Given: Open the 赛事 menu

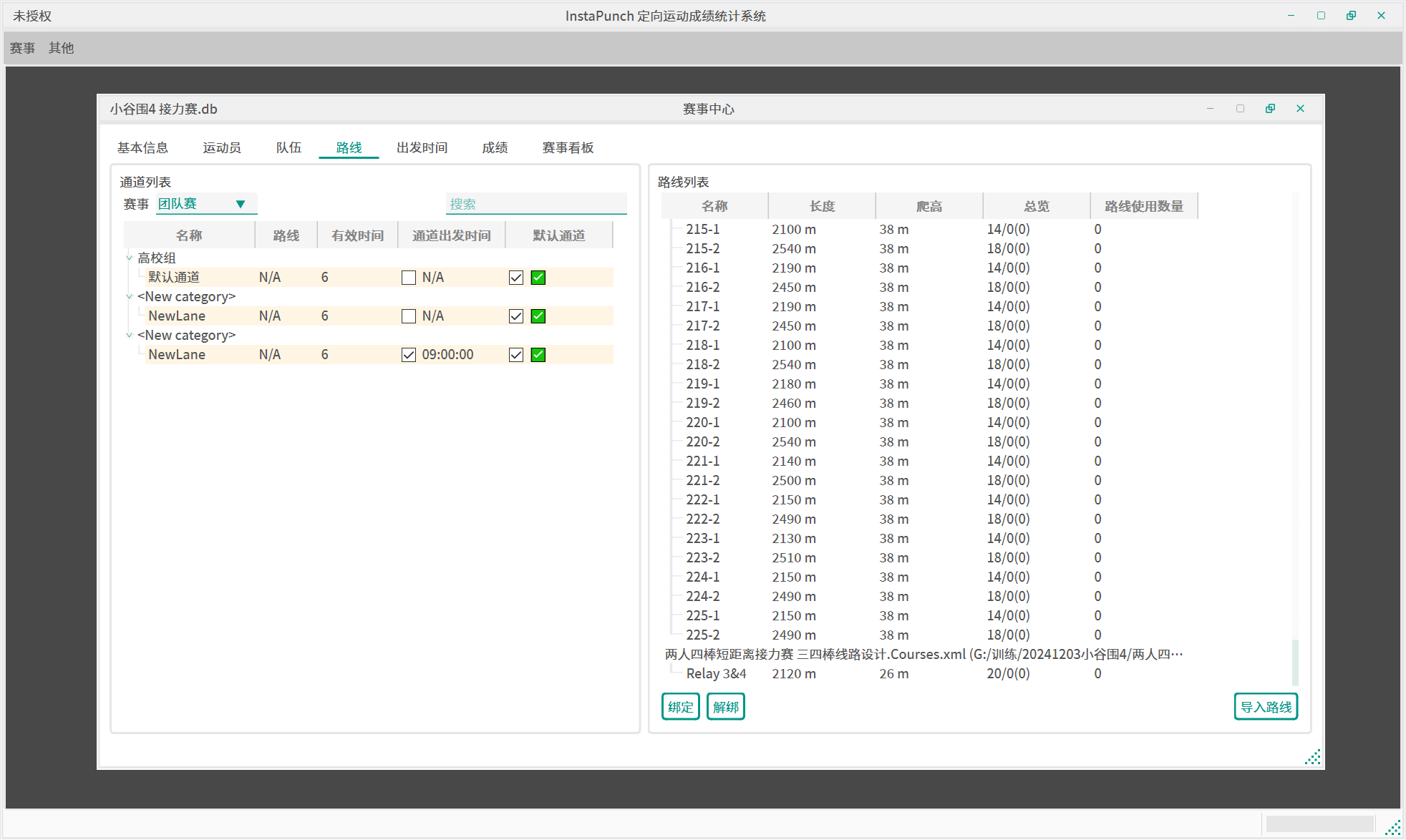Looking at the screenshot, I should coord(22,48).
